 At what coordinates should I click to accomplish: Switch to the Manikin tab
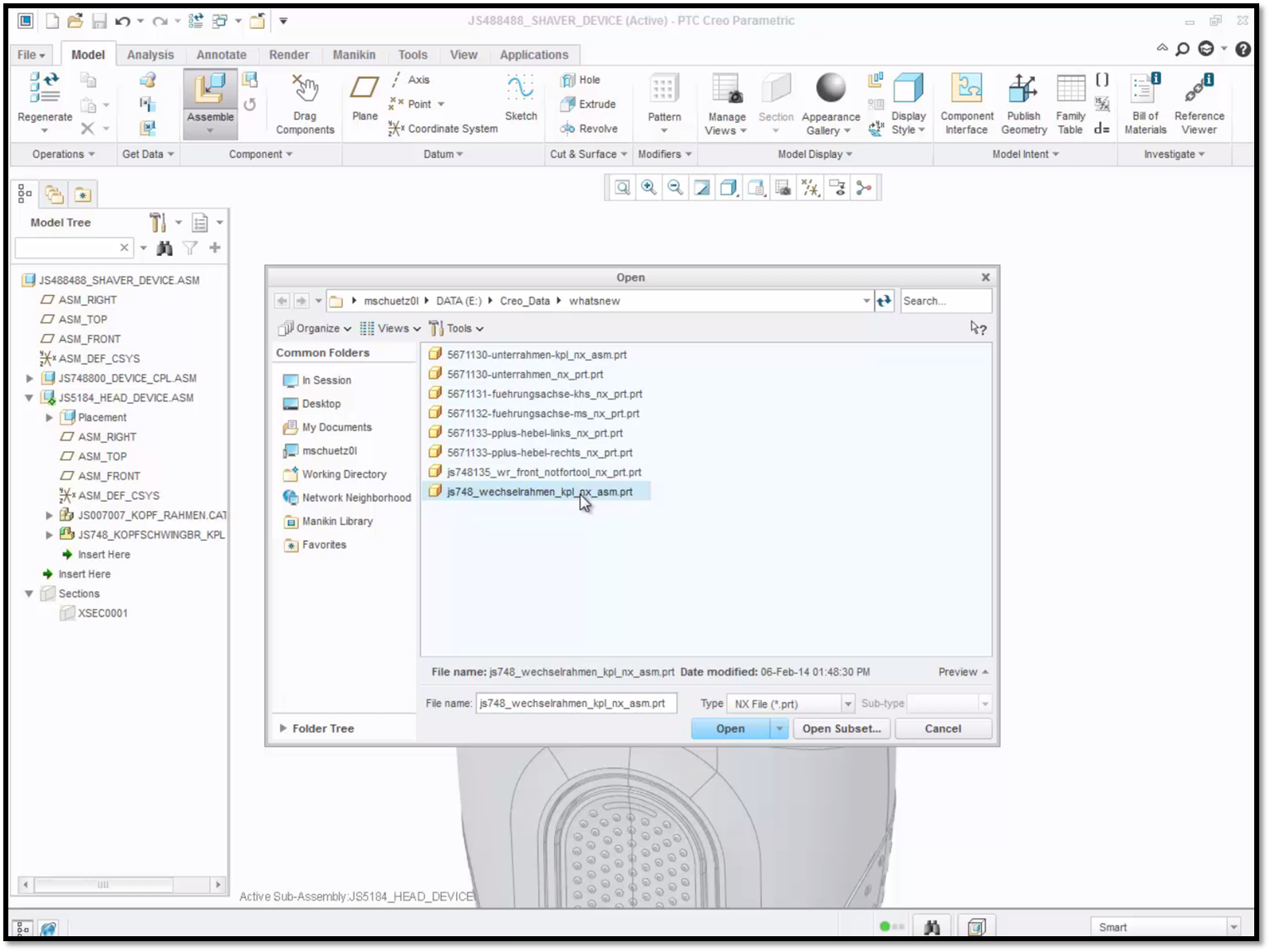[354, 55]
